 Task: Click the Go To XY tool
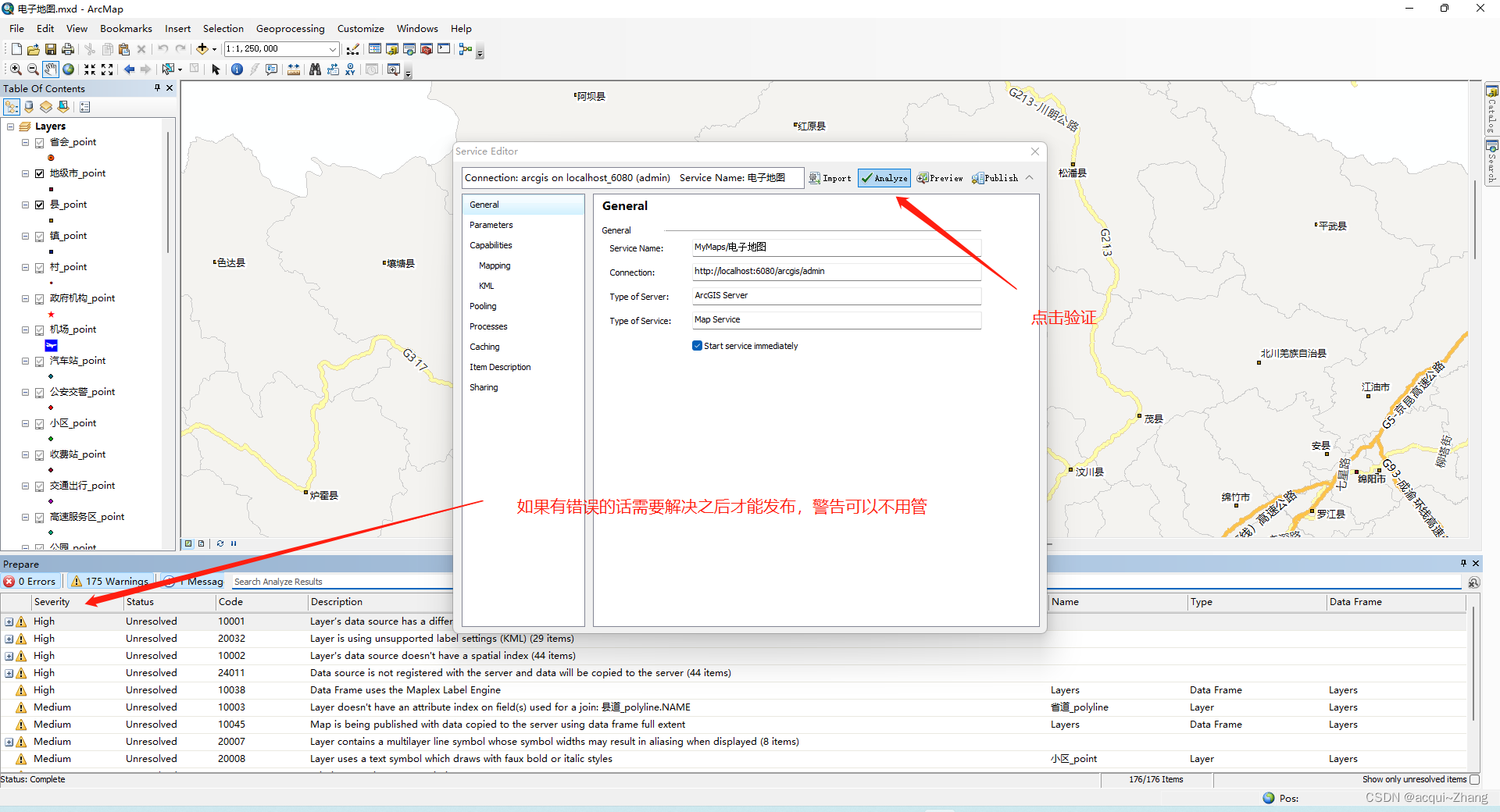[350, 69]
